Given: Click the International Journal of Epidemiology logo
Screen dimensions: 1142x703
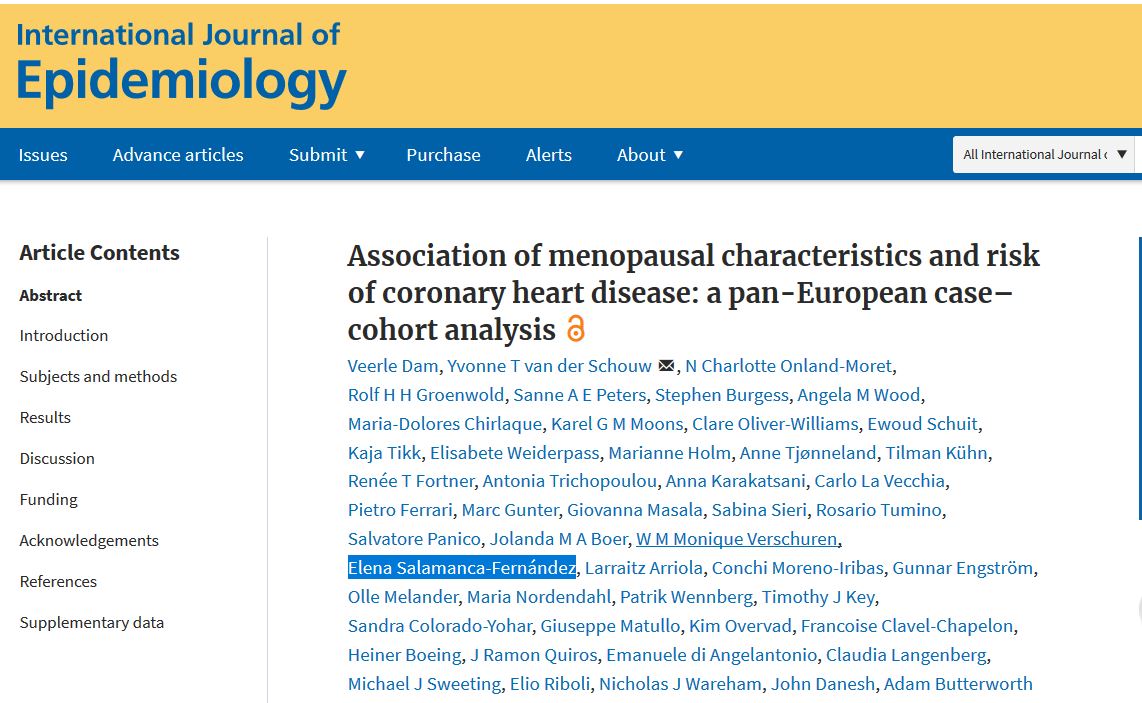Looking at the screenshot, I should [x=181, y=65].
